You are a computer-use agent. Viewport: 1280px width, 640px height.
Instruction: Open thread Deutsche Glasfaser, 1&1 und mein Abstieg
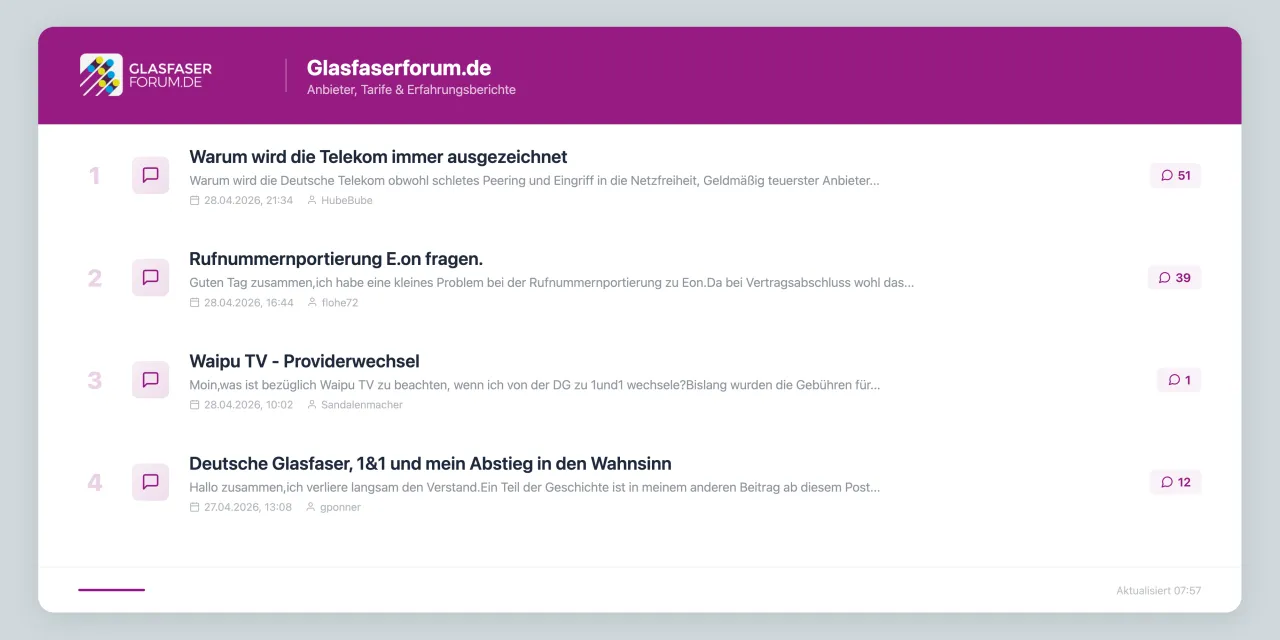point(430,464)
